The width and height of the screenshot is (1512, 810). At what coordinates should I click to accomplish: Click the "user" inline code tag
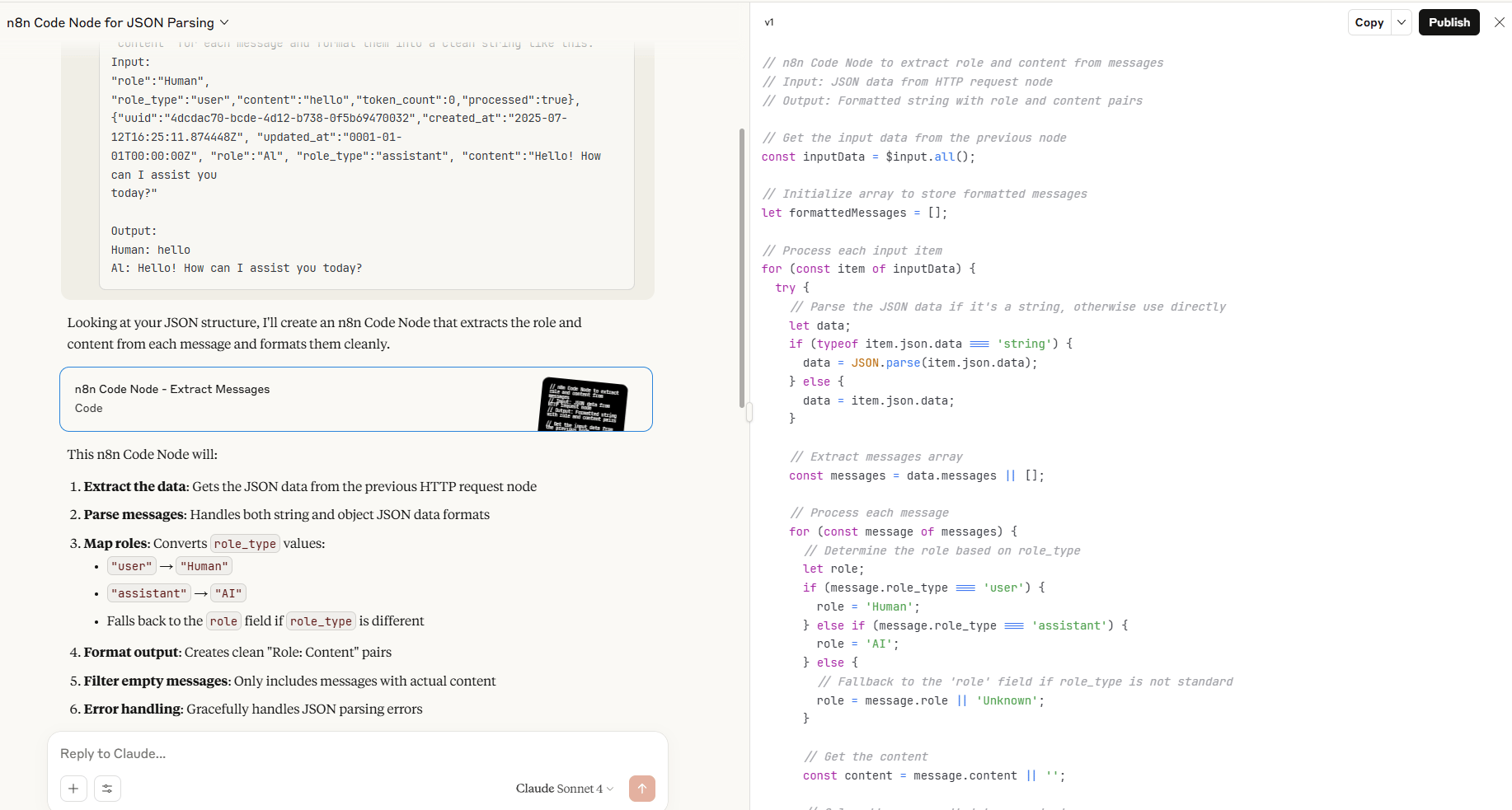[x=132, y=566]
